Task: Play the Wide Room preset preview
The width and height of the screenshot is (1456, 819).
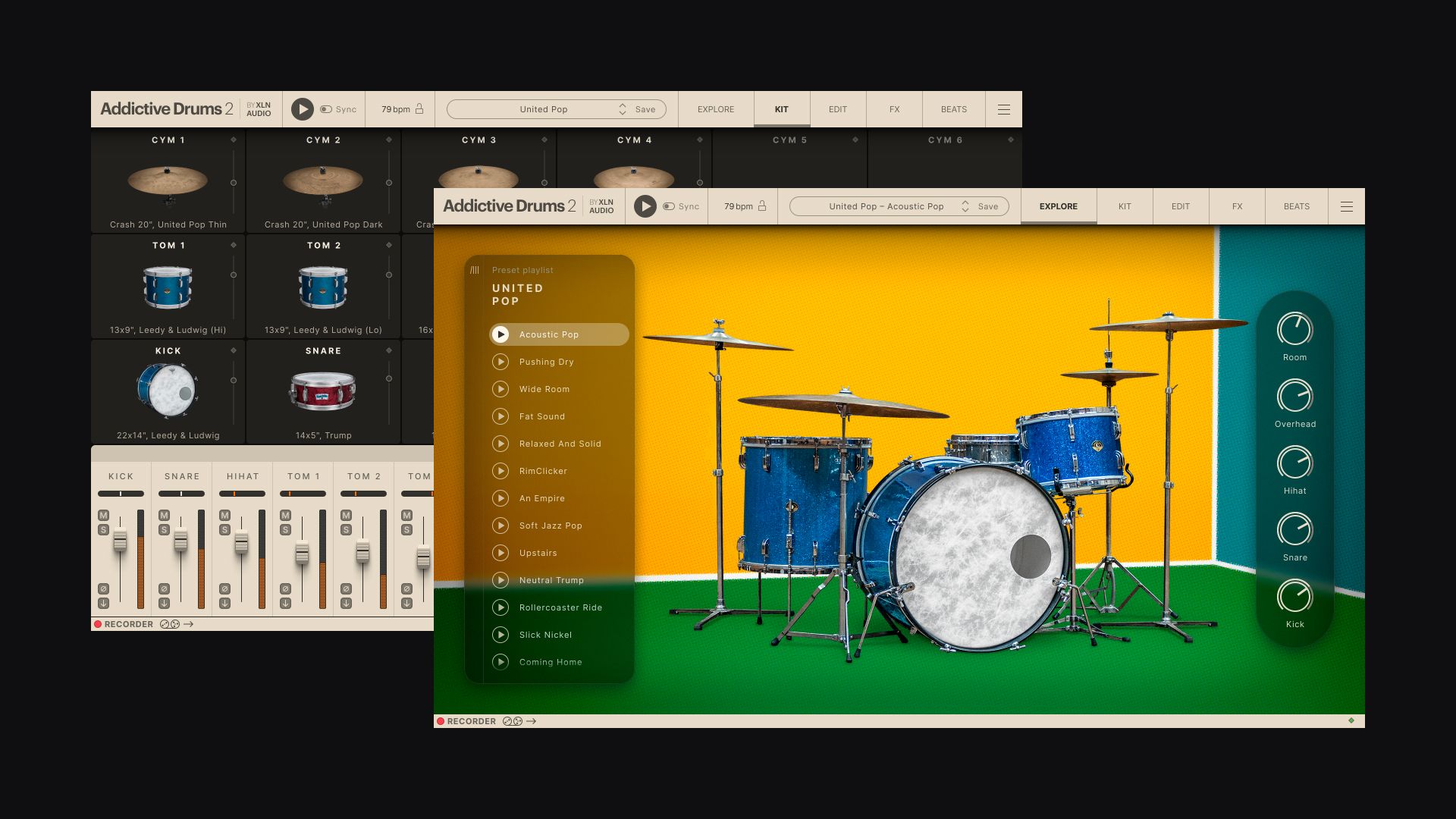Action: coord(500,389)
